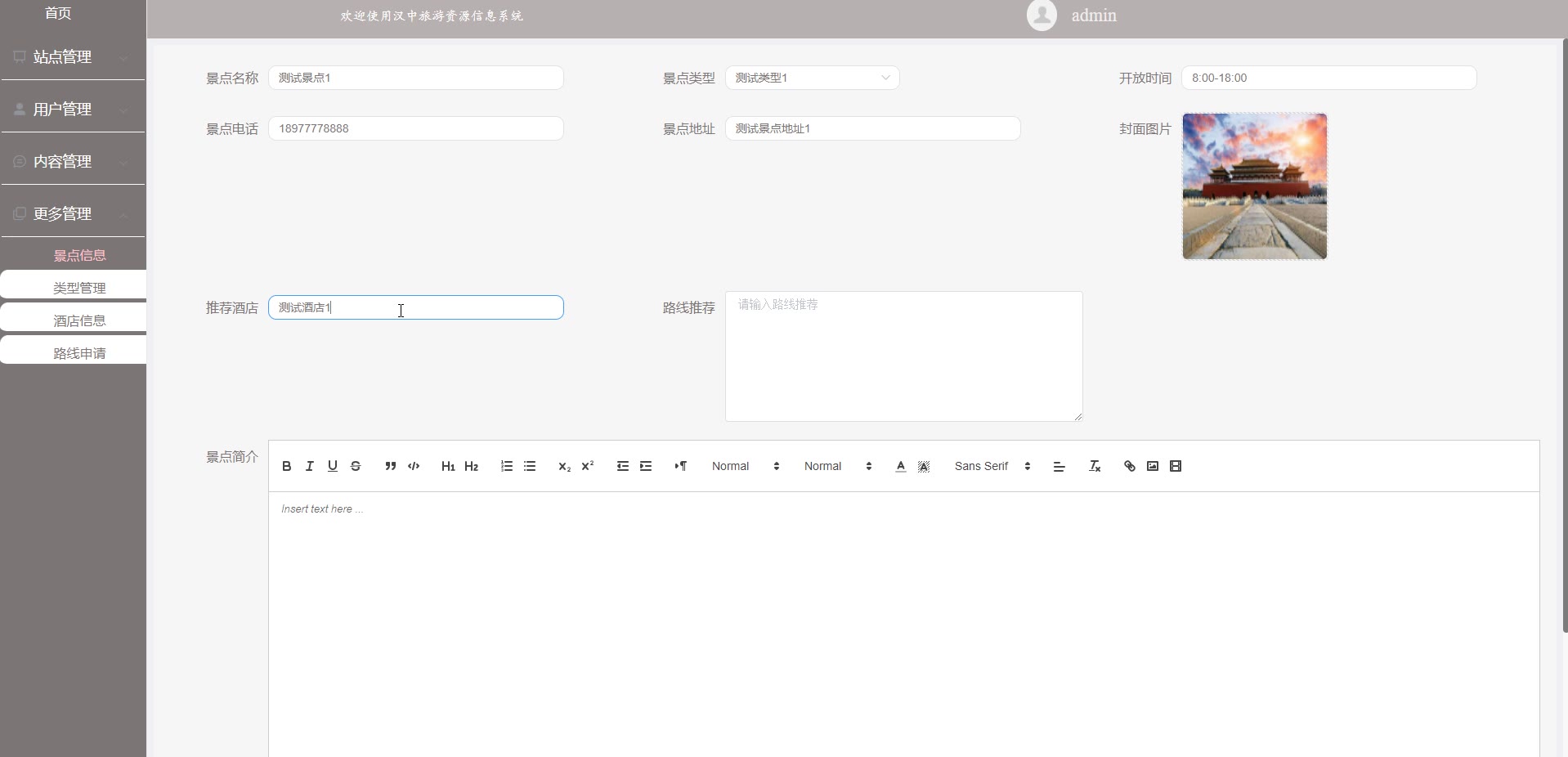Image resolution: width=1568 pixels, height=757 pixels.
Task: Open the Sans Serif font dropdown
Action: 992,466
